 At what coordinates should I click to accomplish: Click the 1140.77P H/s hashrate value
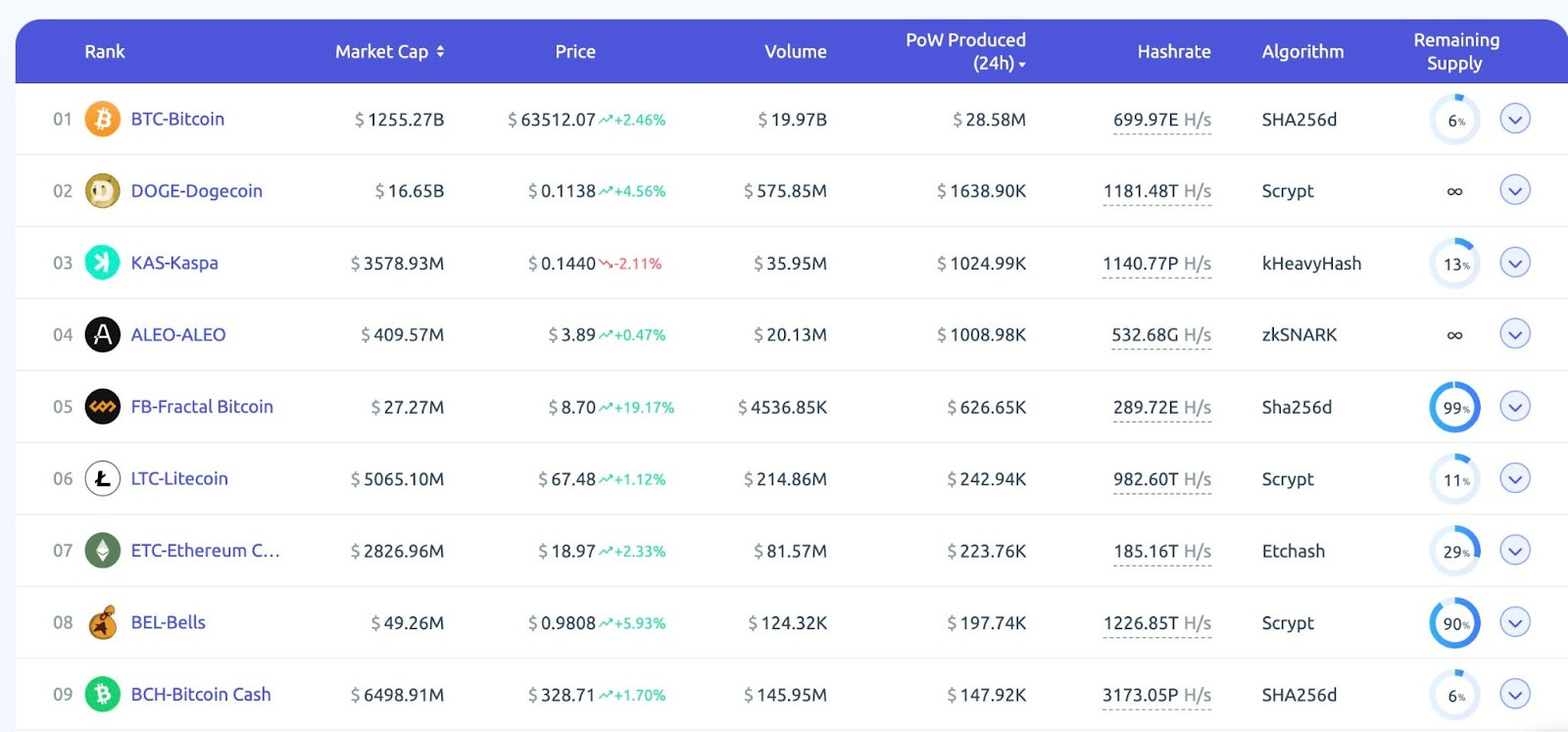point(1157,264)
